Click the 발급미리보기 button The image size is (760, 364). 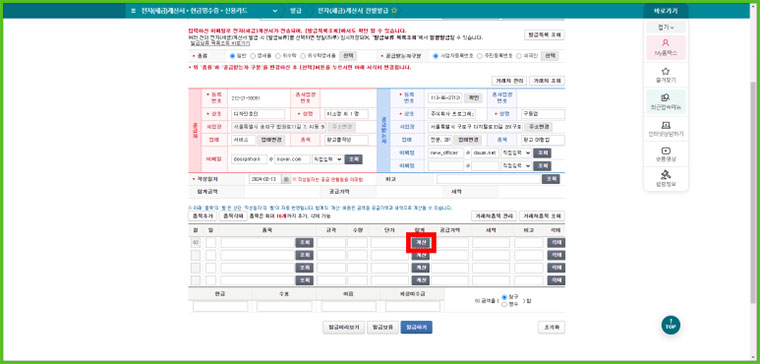[344, 327]
